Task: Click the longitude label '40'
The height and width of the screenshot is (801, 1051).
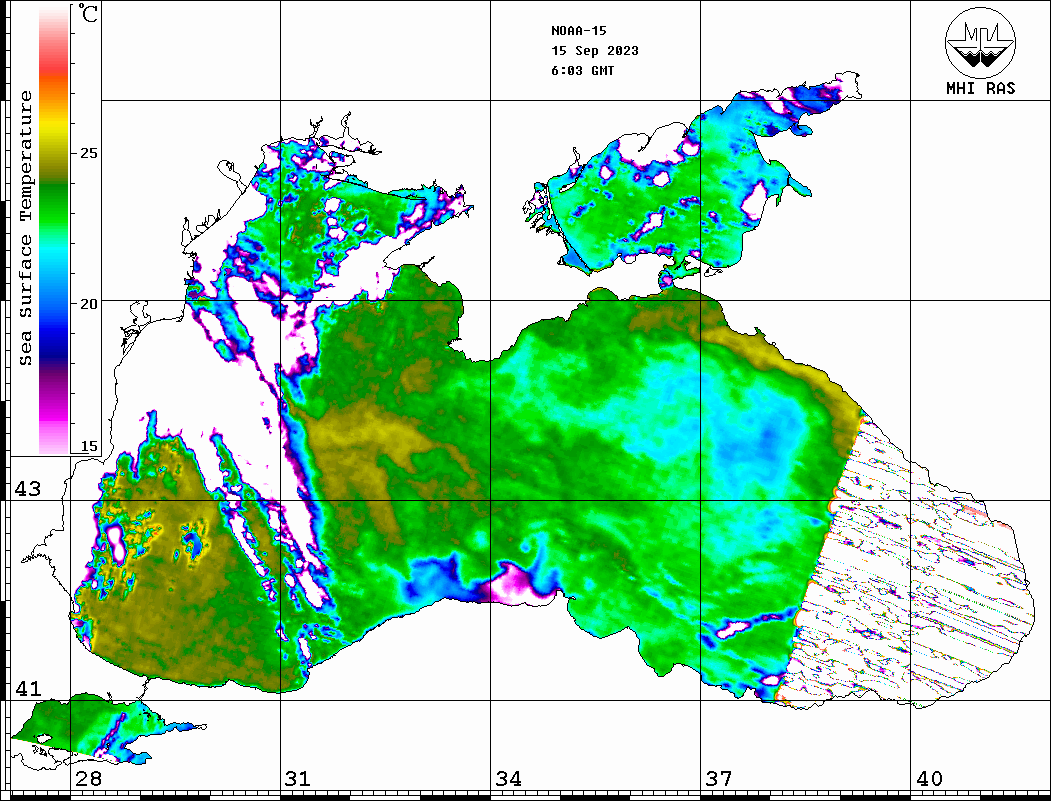Action: coord(929,778)
